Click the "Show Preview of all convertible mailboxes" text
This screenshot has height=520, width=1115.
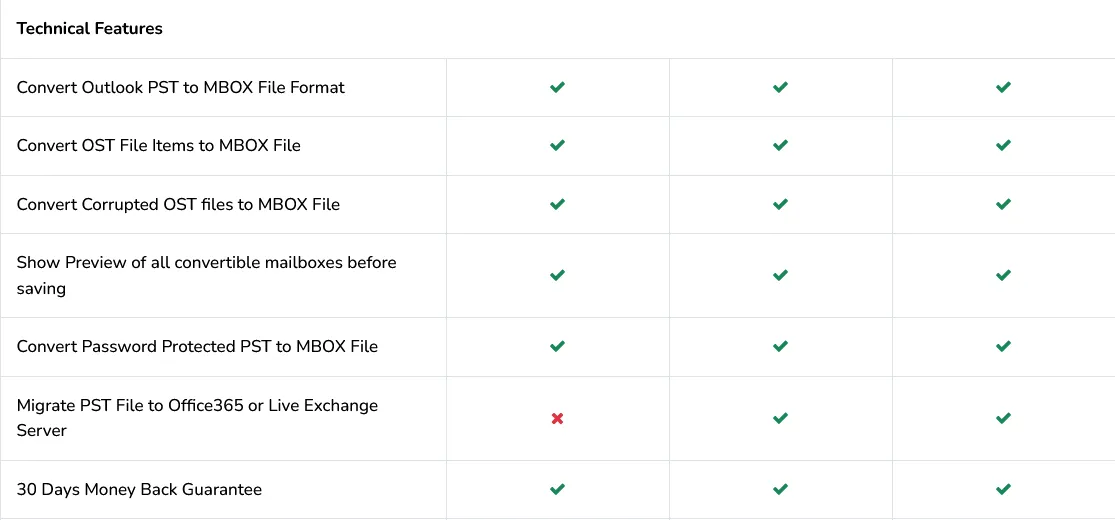click(x=206, y=262)
